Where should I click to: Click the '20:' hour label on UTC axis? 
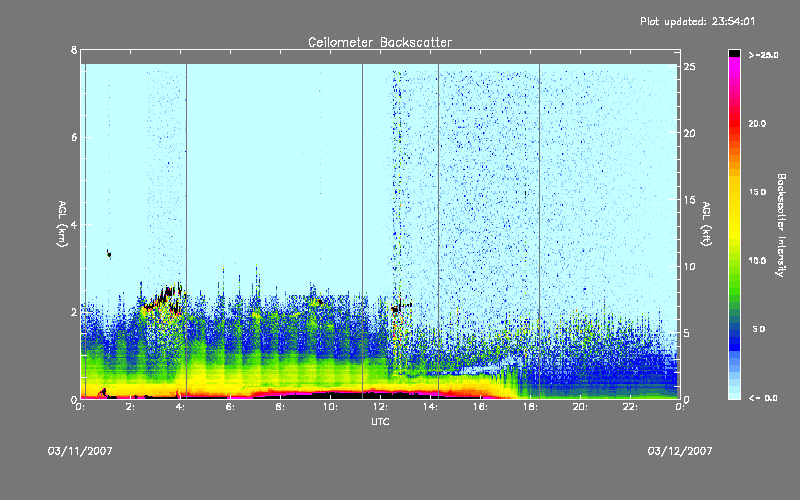[580, 407]
